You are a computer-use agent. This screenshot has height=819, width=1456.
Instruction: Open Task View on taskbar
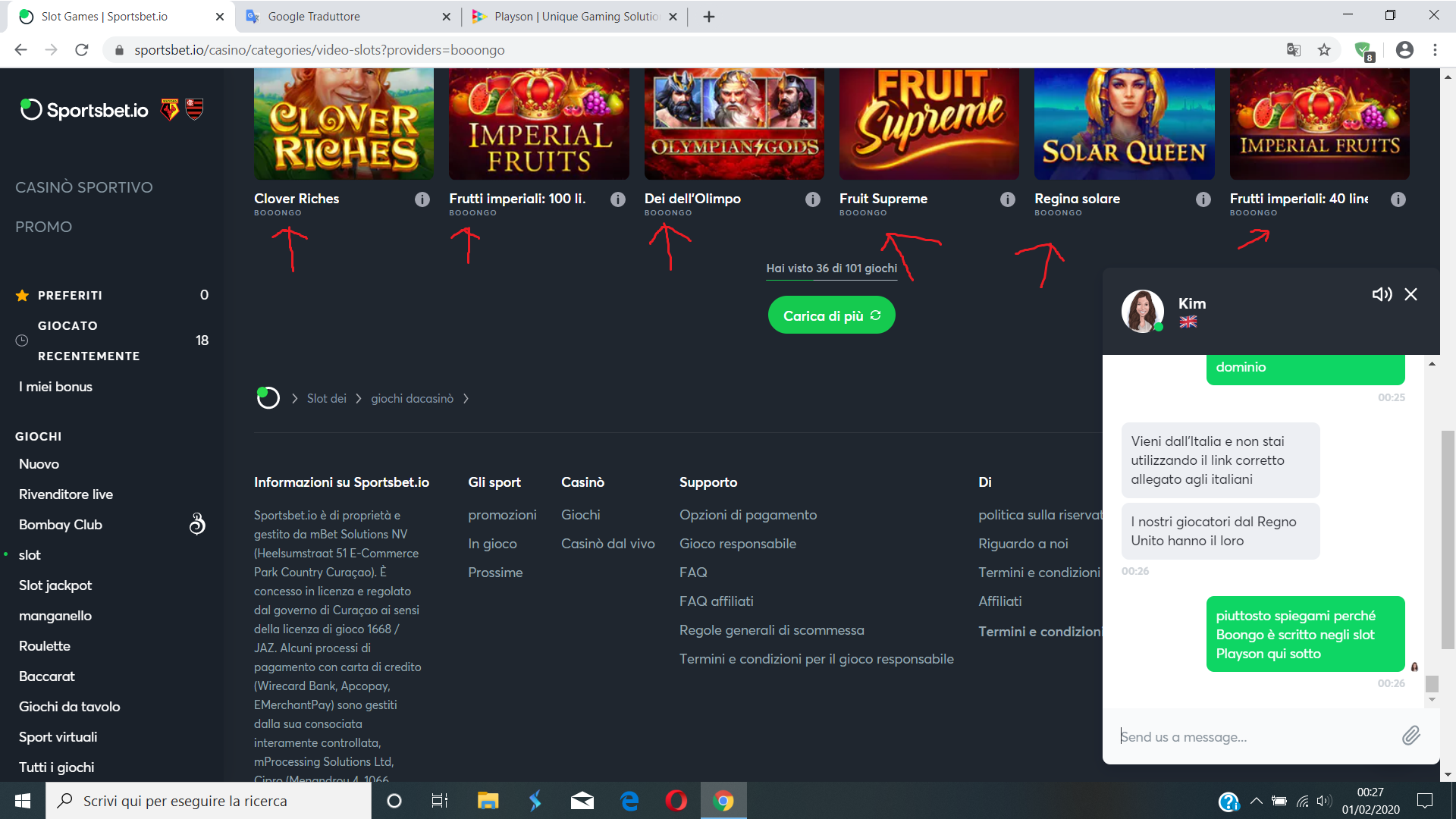coord(440,801)
